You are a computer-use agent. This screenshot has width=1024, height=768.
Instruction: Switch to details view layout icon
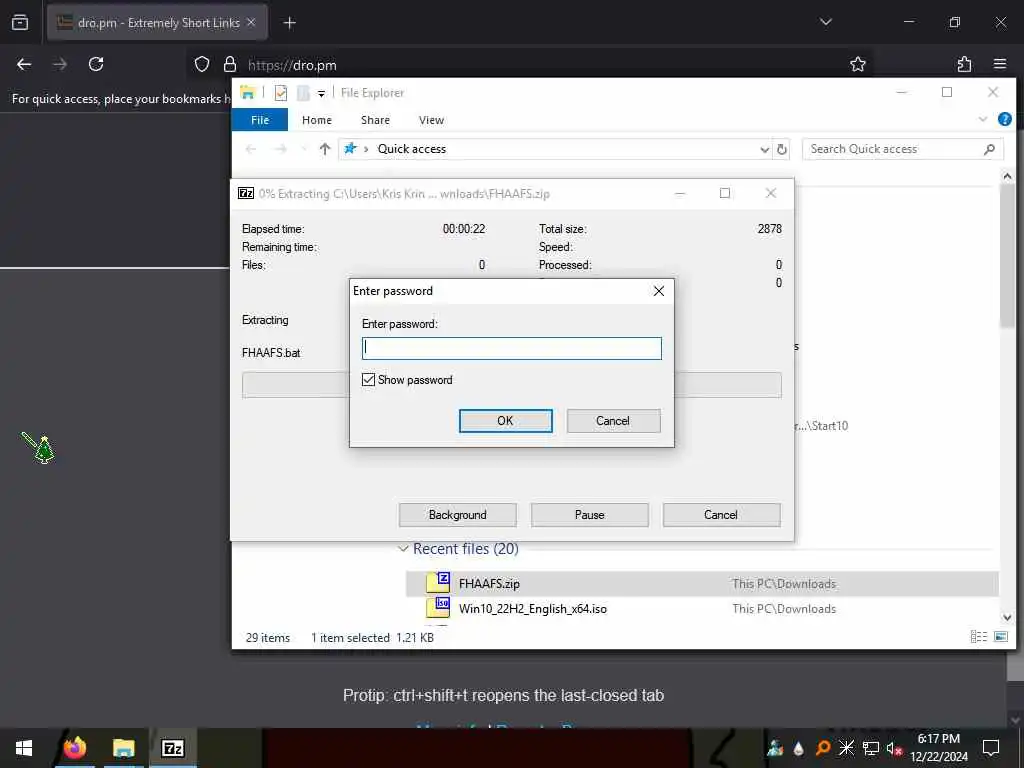click(x=978, y=637)
